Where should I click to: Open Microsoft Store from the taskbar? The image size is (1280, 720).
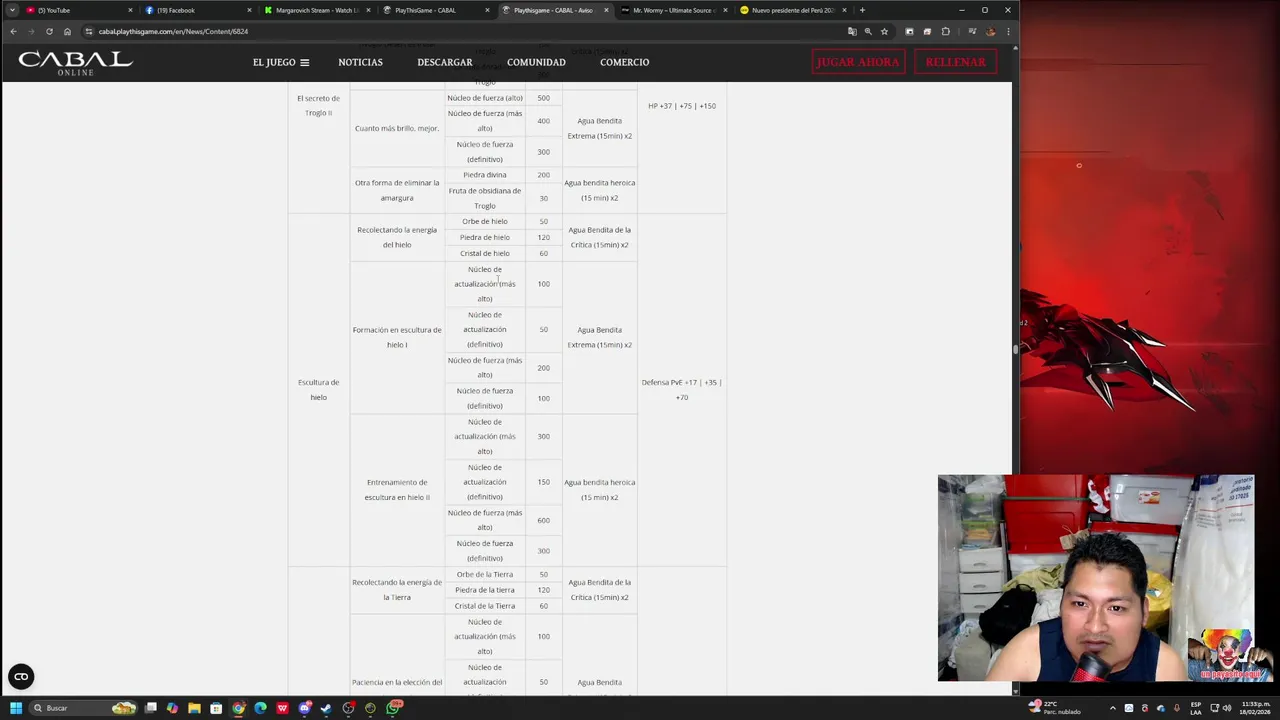(216, 708)
